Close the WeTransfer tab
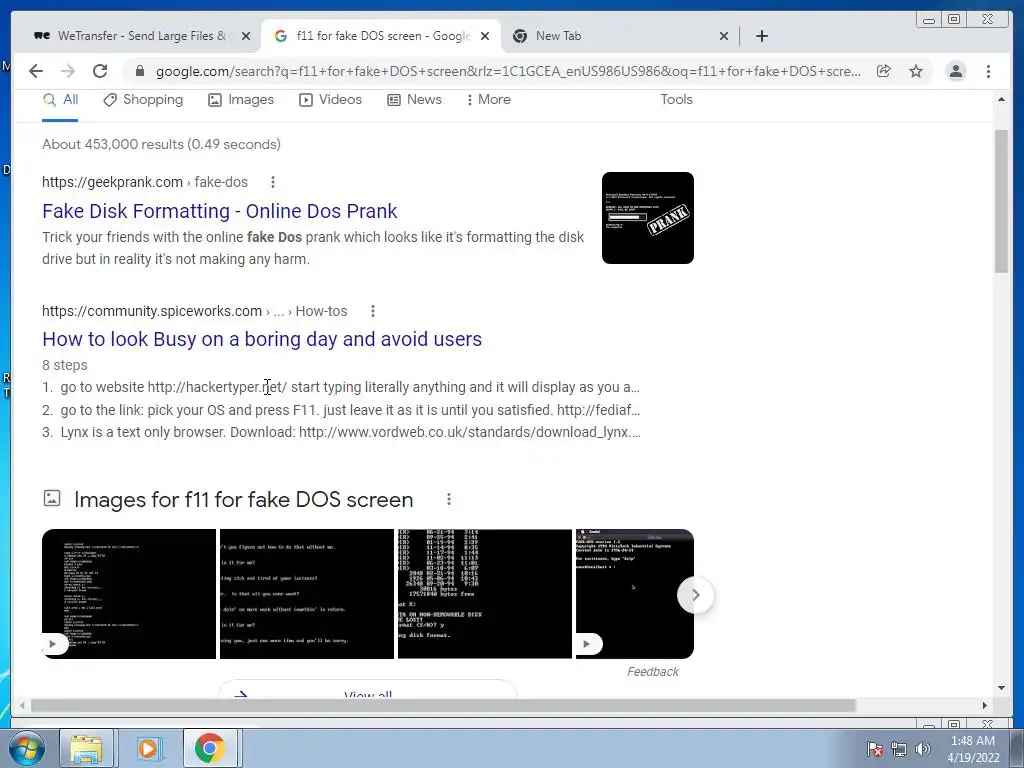The image size is (1024, 768). coord(246,36)
